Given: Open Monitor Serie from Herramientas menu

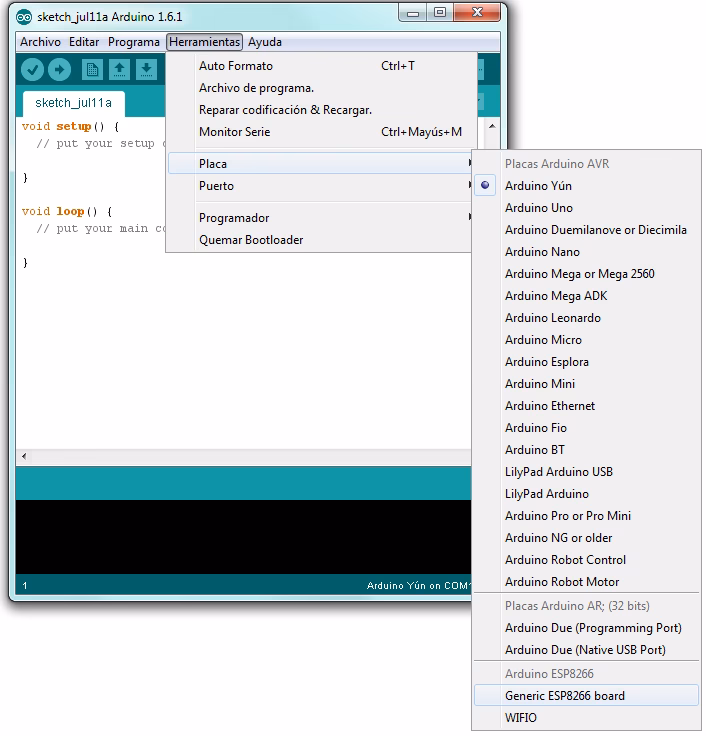Looking at the screenshot, I should coord(235,132).
